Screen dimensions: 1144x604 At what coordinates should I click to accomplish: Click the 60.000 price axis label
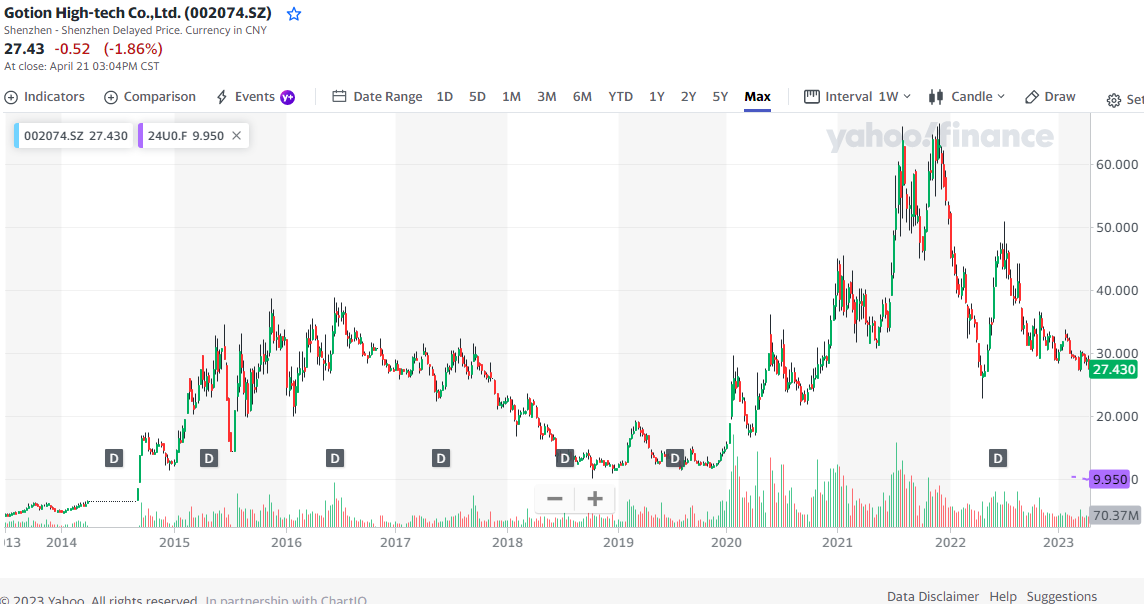pyautogui.click(x=1117, y=164)
